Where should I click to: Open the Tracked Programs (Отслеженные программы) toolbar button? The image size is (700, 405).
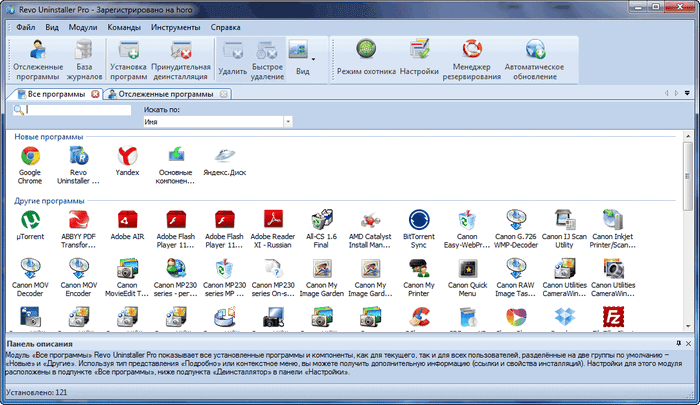(x=38, y=60)
